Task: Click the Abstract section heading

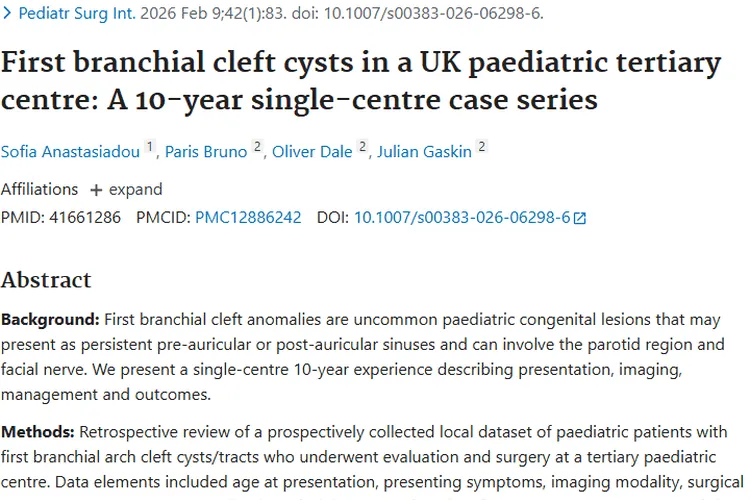Action: (x=46, y=280)
